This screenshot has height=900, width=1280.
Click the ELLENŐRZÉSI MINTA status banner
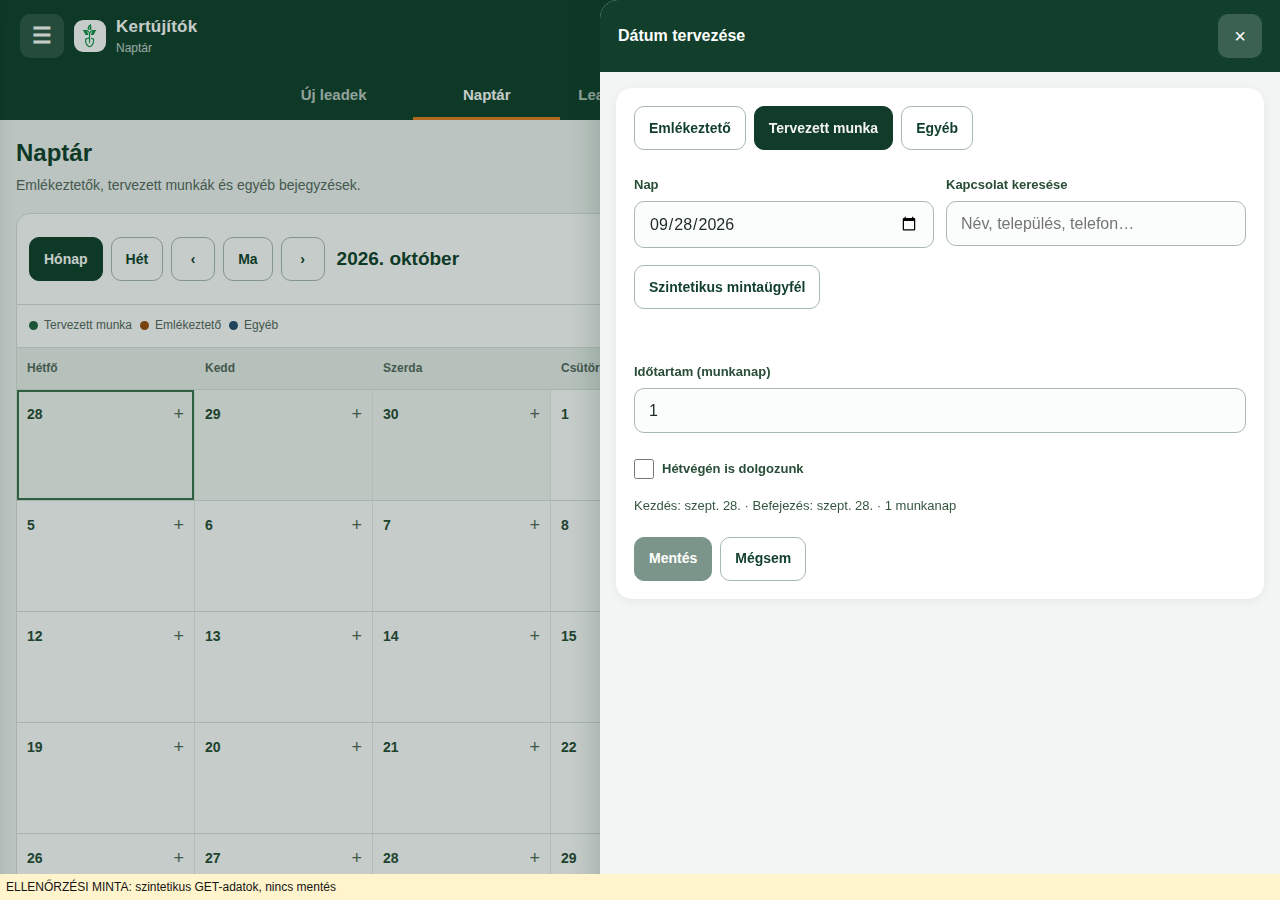640,887
